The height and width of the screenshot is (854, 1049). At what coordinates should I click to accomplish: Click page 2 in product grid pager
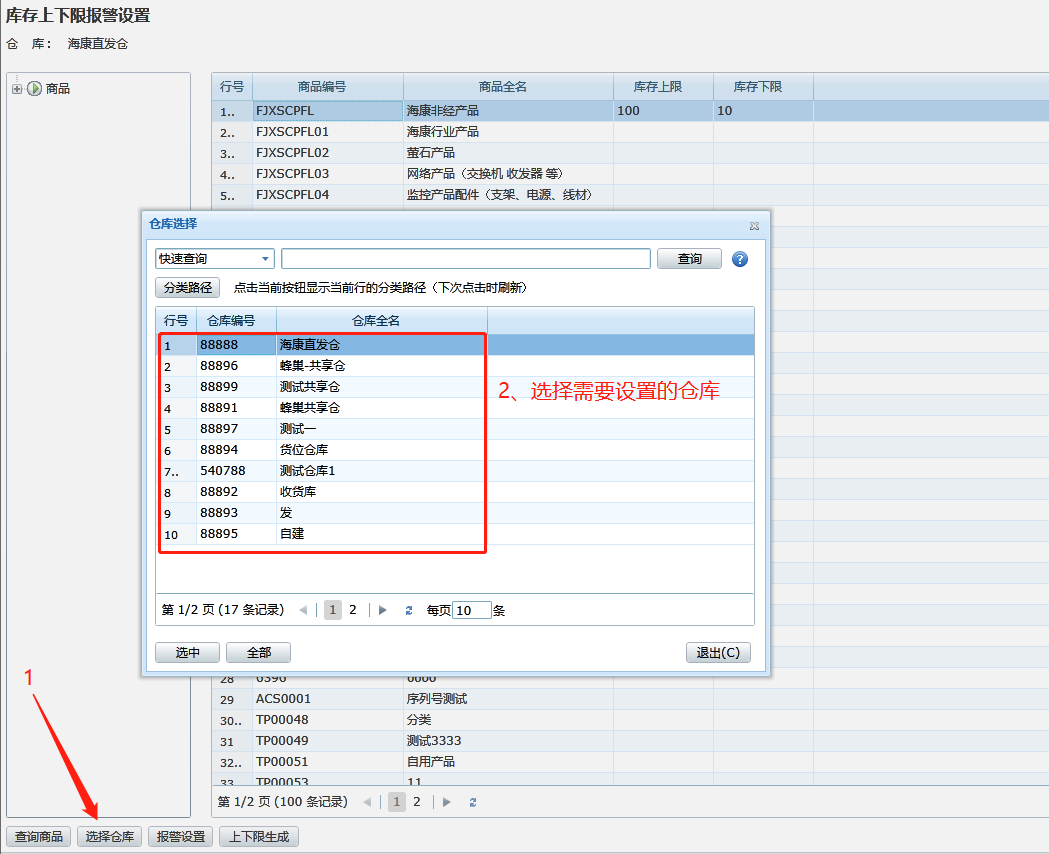[417, 802]
